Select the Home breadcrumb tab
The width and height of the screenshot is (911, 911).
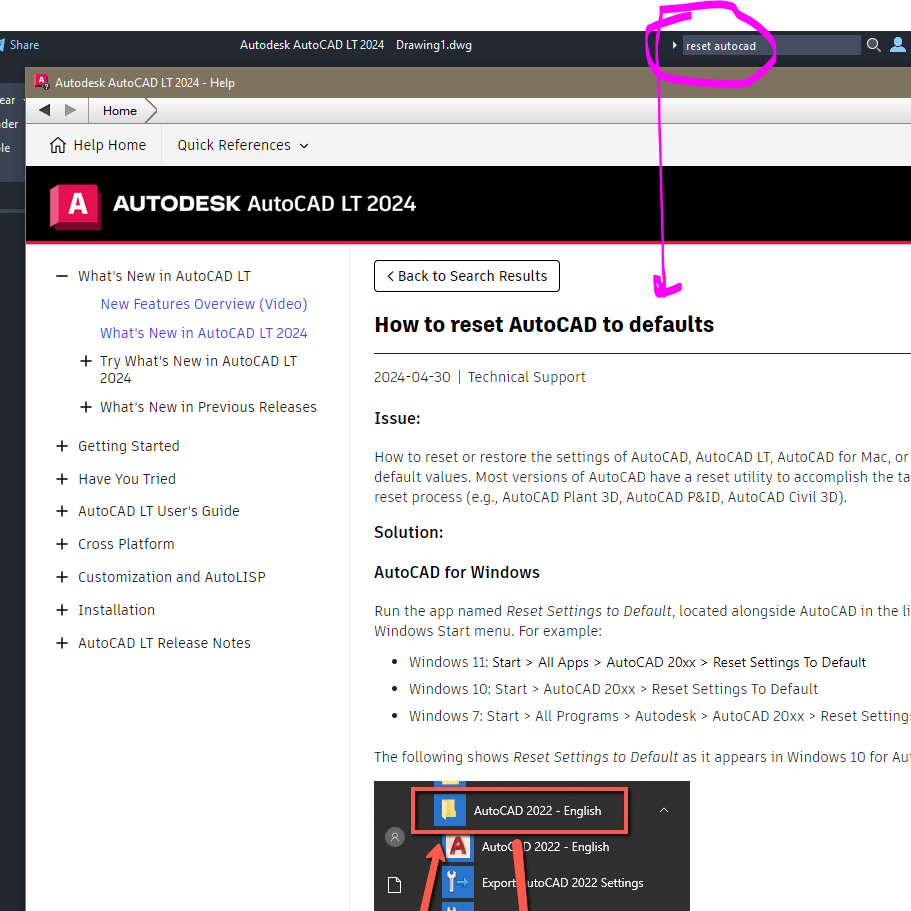tap(119, 110)
